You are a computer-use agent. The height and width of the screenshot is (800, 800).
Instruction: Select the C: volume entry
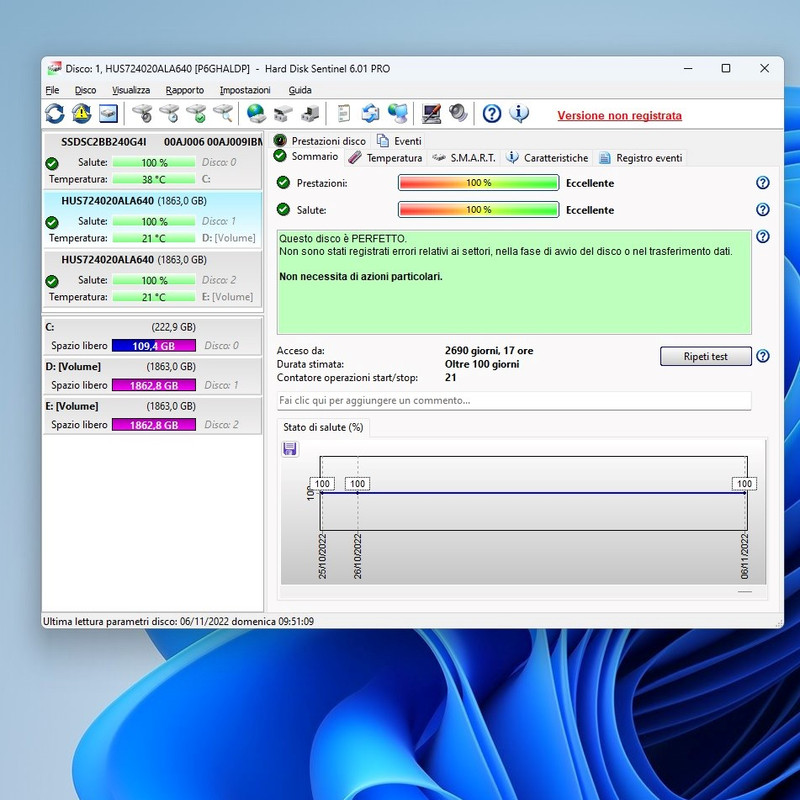point(152,336)
